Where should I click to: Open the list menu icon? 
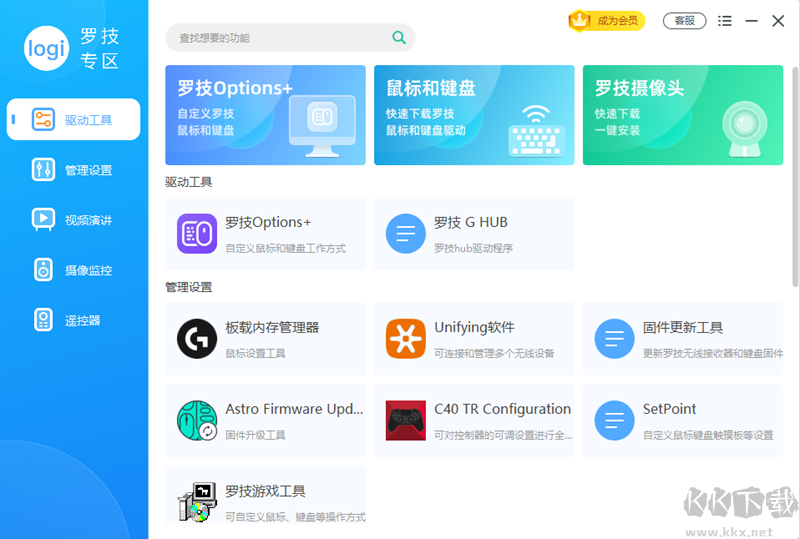[x=724, y=21]
